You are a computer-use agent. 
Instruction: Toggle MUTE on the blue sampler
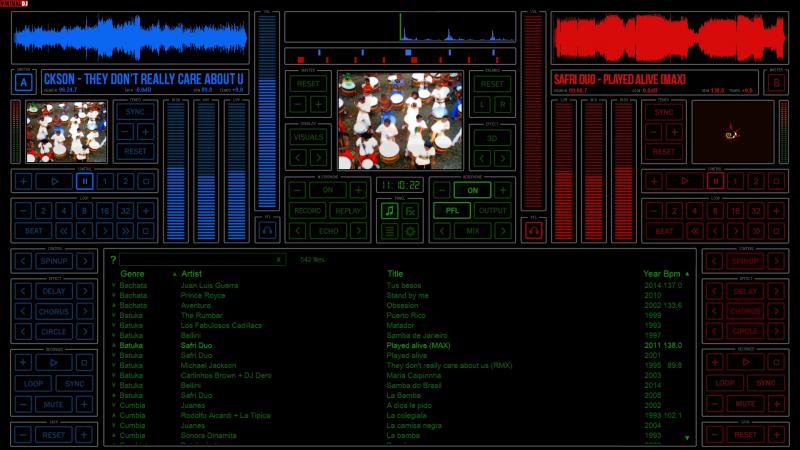click(54, 404)
